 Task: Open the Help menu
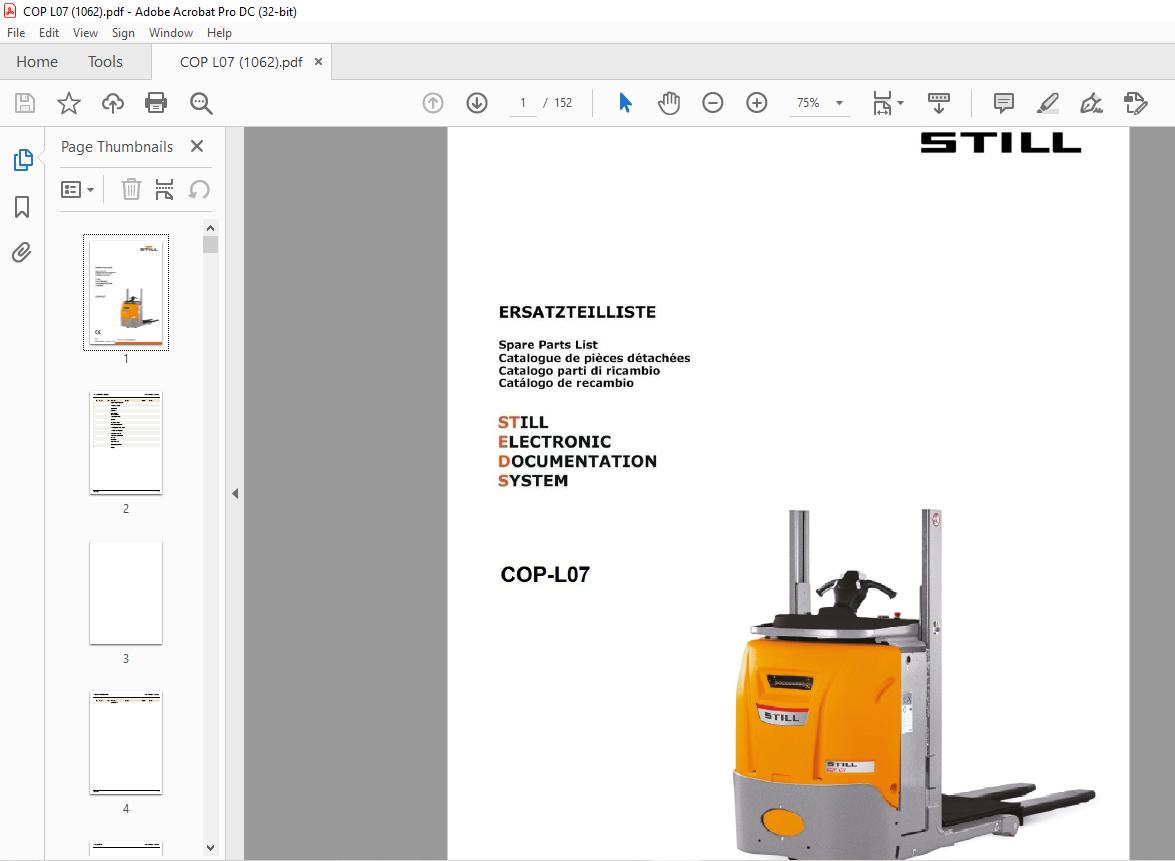tap(219, 33)
